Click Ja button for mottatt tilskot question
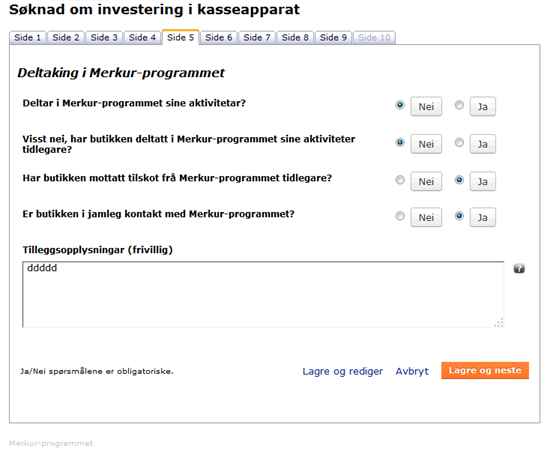 coord(483,182)
